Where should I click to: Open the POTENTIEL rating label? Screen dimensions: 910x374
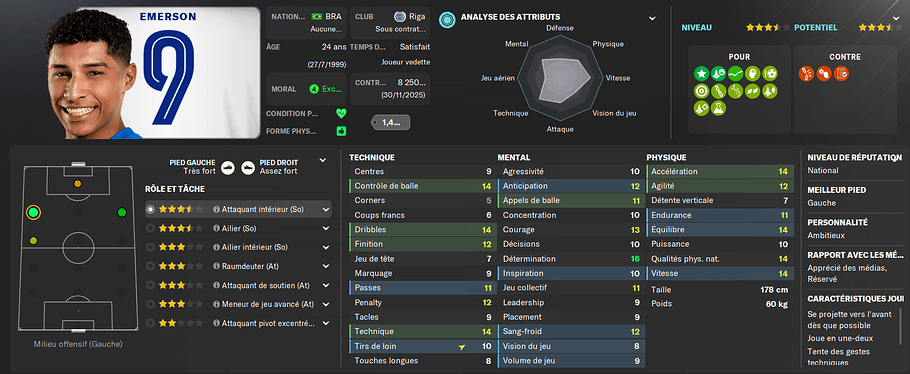pos(815,27)
